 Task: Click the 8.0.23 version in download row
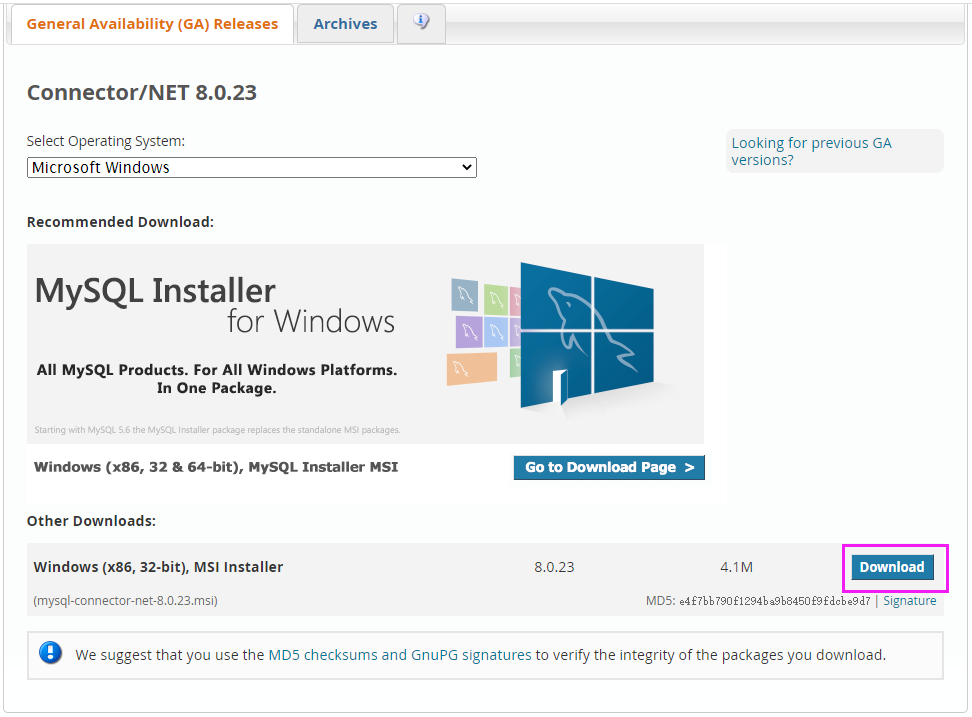click(554, 567)
